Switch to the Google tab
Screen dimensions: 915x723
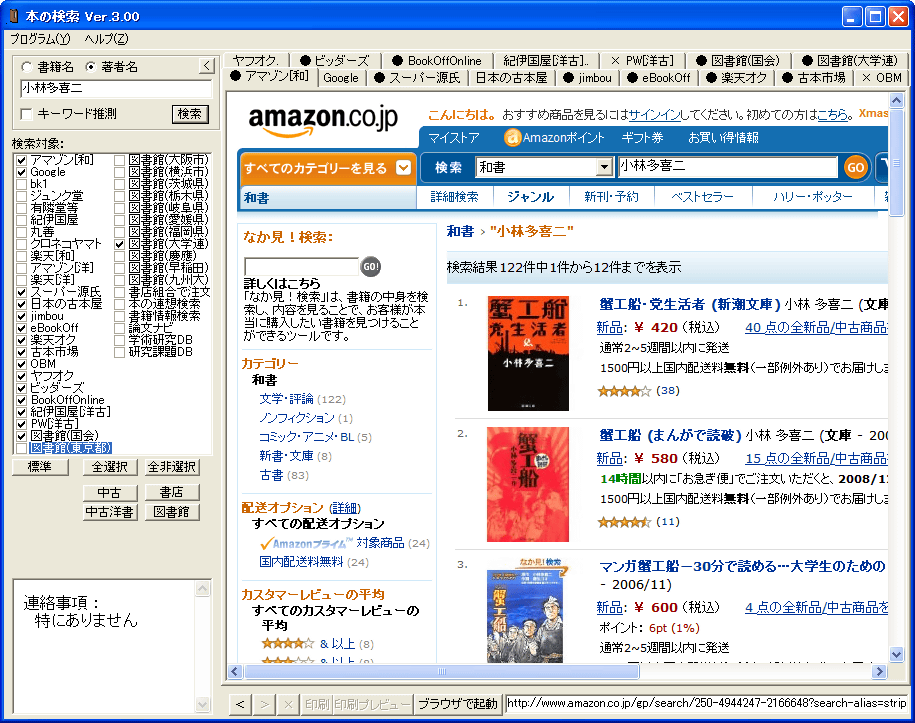(341, 78)
